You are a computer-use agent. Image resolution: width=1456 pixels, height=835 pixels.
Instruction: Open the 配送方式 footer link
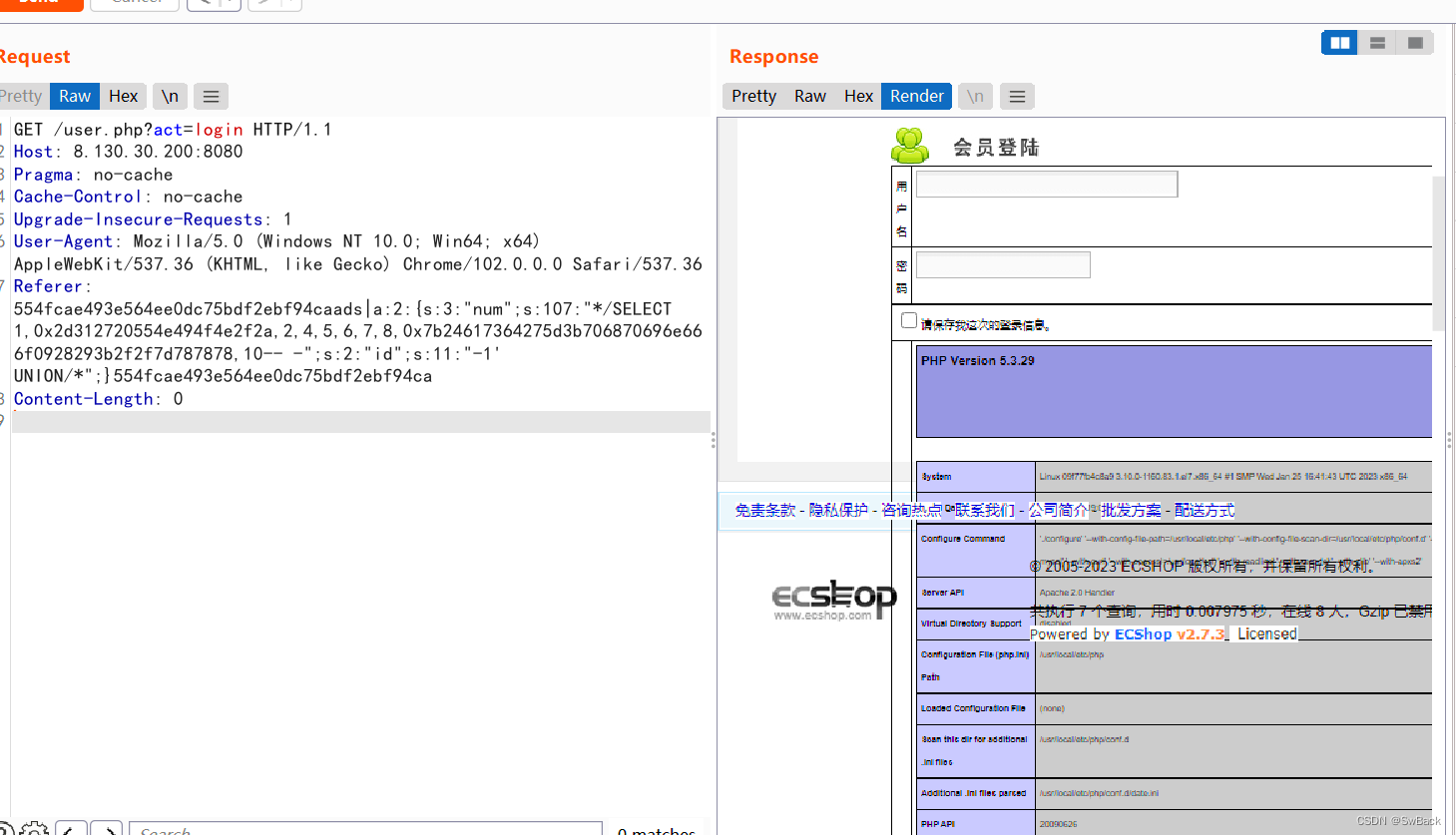coord(1205,510)
